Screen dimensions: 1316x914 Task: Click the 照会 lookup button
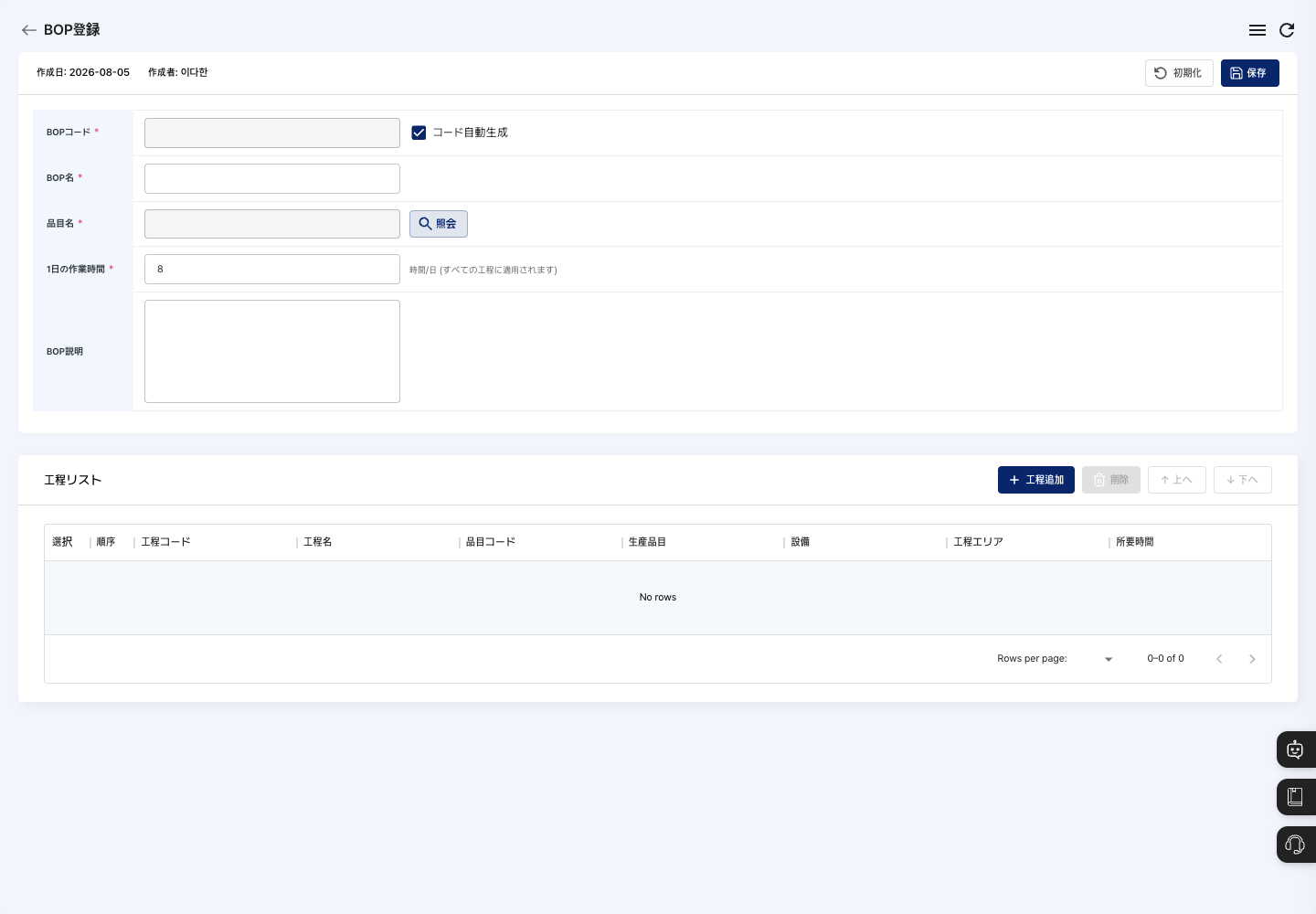coord(439,224)
